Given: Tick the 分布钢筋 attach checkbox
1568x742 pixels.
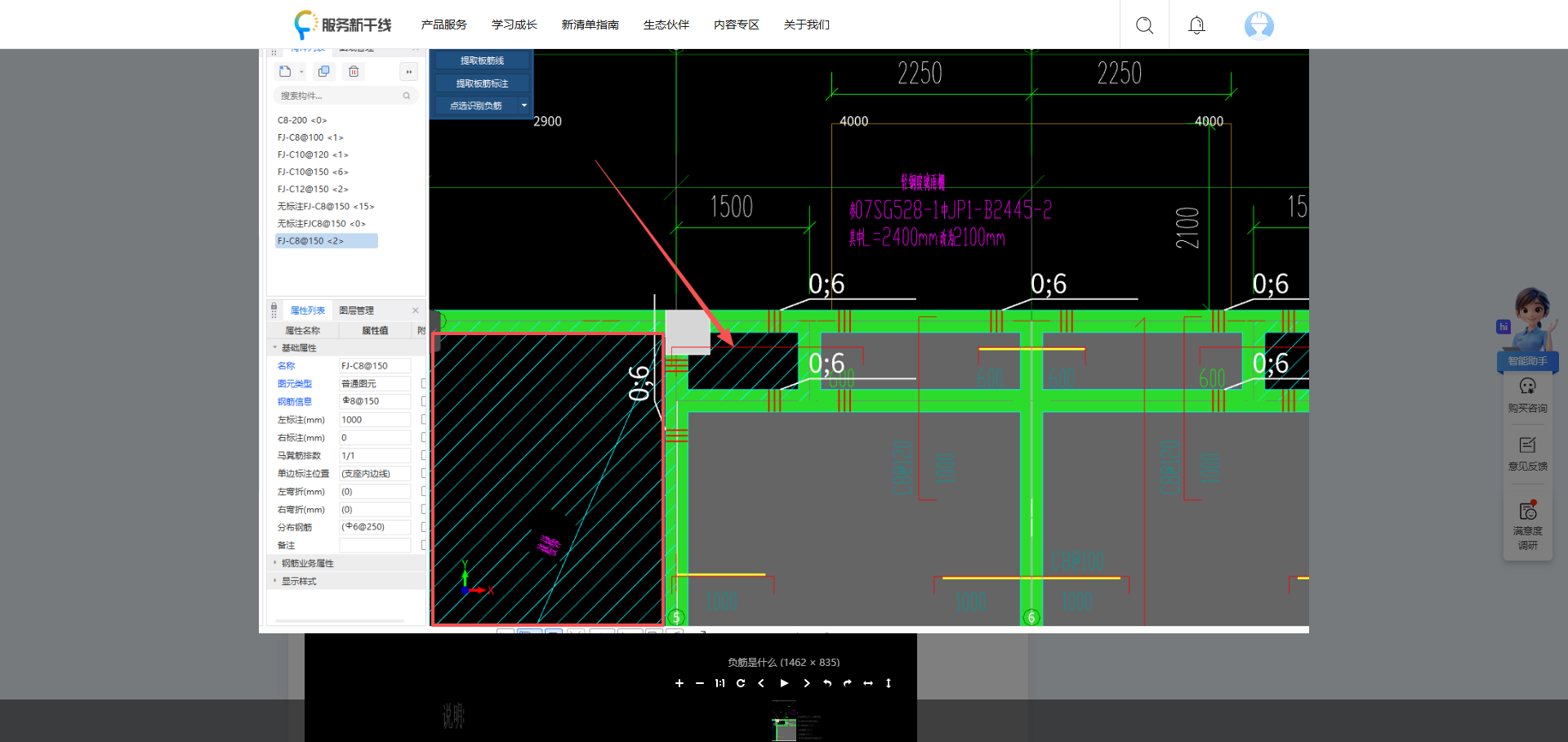Looking at the screenshot, I should (x=424, y=527).
